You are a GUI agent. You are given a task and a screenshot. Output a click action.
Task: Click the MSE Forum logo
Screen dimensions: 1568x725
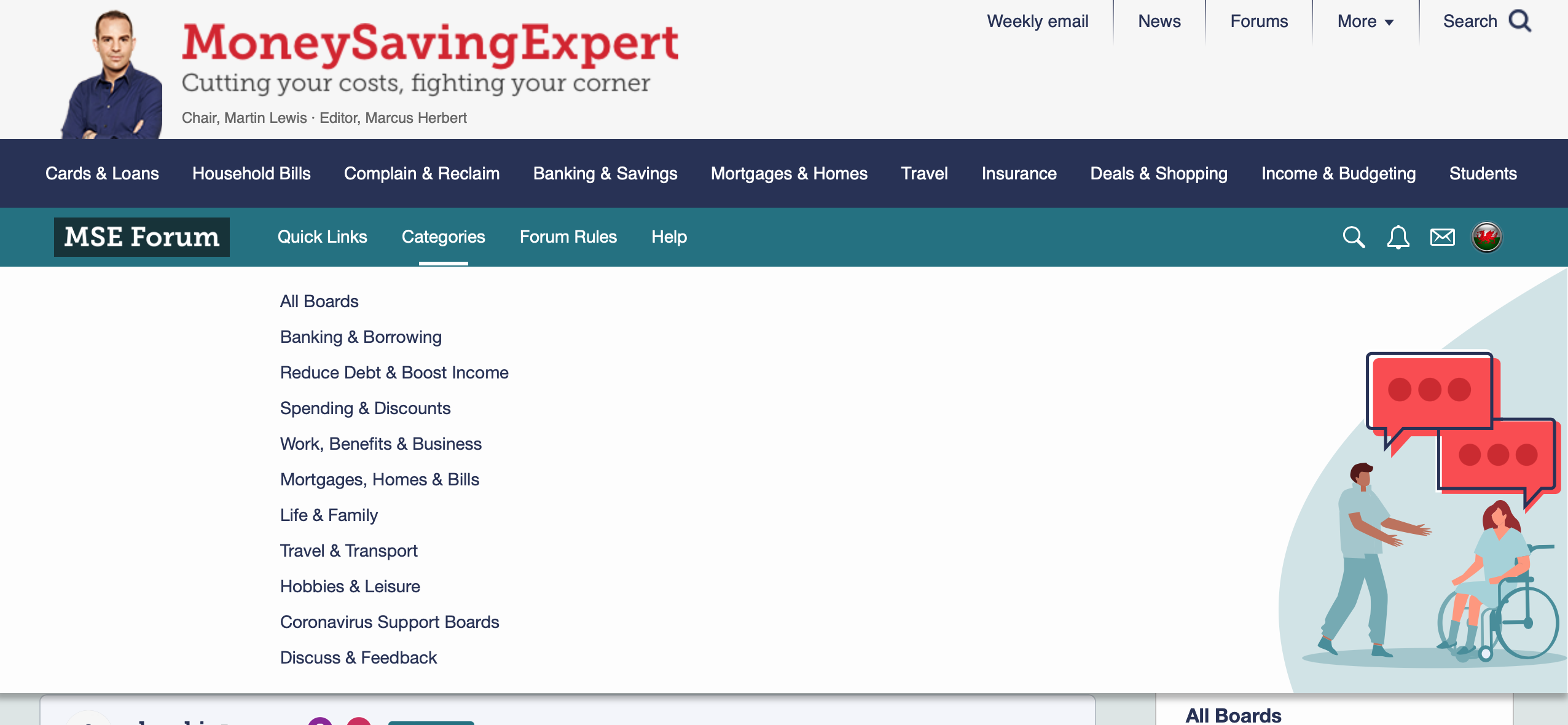(x=142, y=237)
